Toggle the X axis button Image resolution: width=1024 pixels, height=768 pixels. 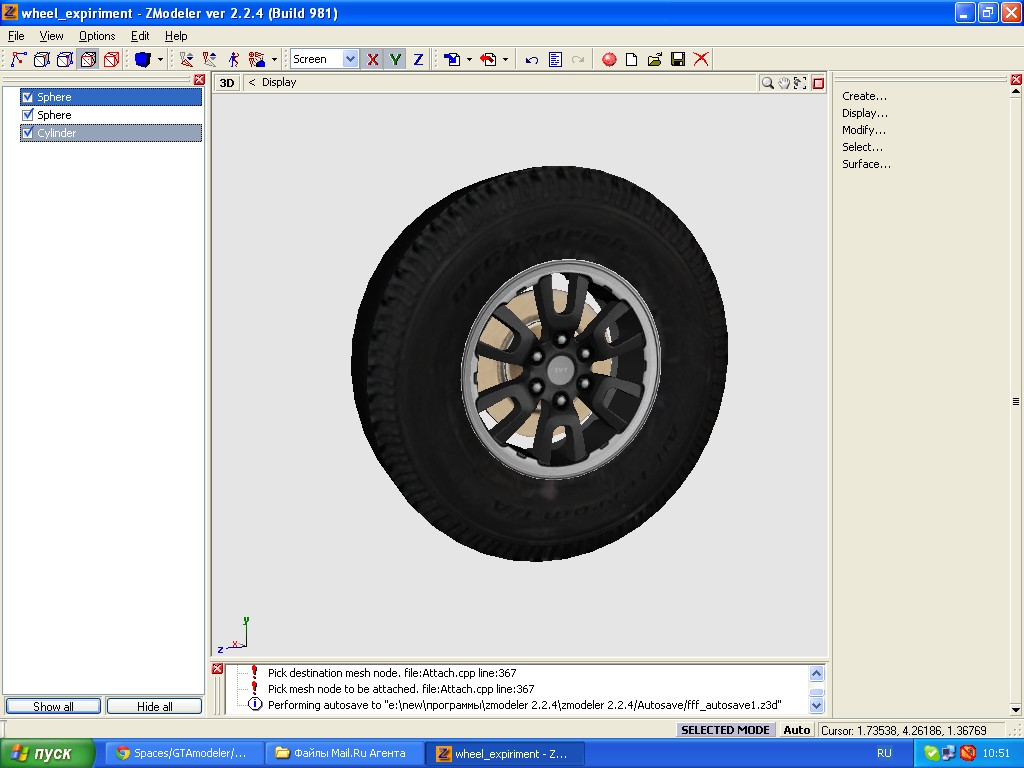pos(373,59)
